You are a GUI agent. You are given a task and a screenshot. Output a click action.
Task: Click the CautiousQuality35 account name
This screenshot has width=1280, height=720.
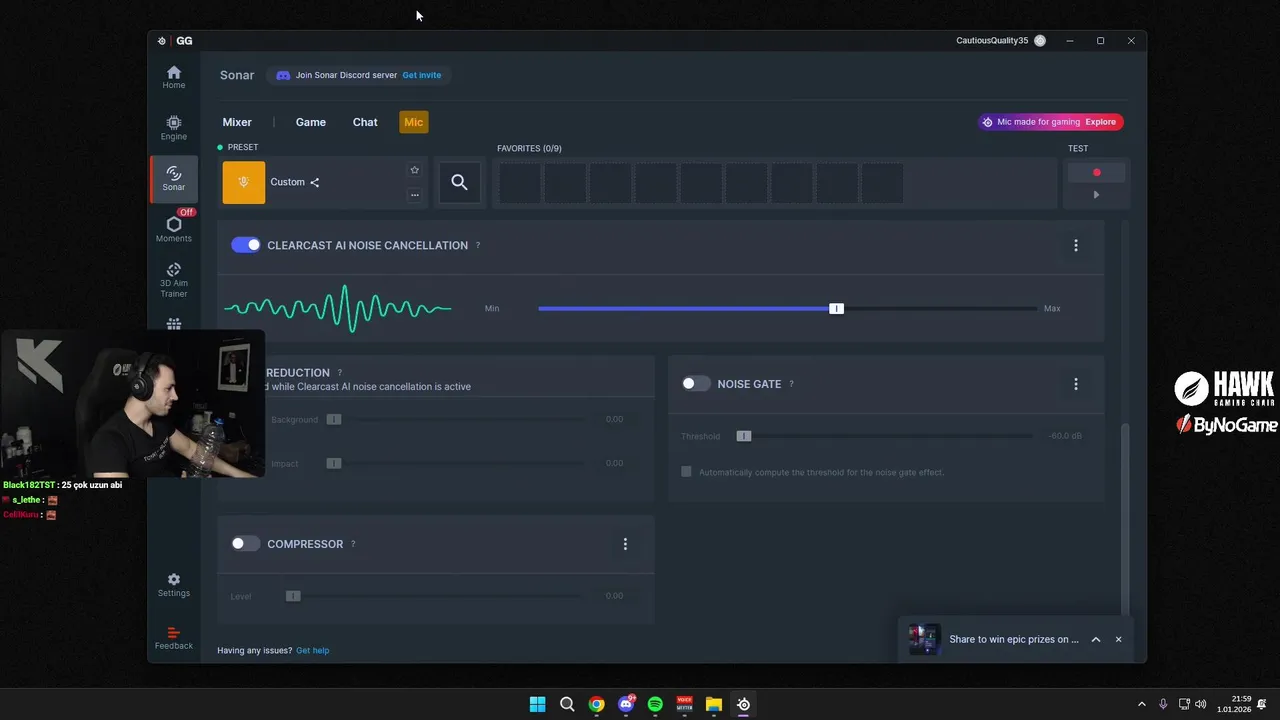(992, 41)
